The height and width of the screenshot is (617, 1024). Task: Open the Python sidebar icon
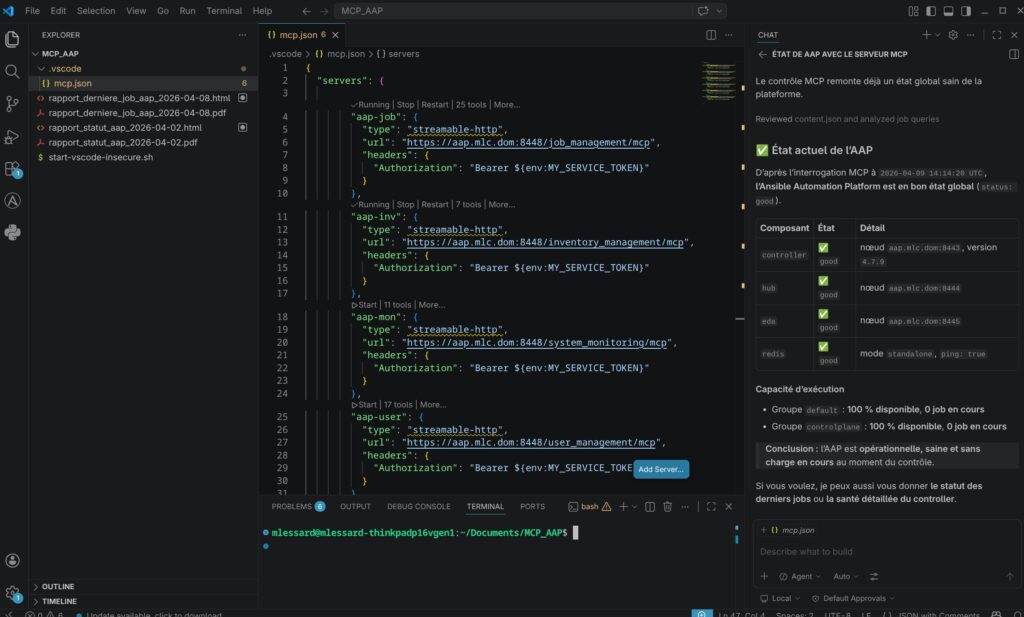click(12, 233)
